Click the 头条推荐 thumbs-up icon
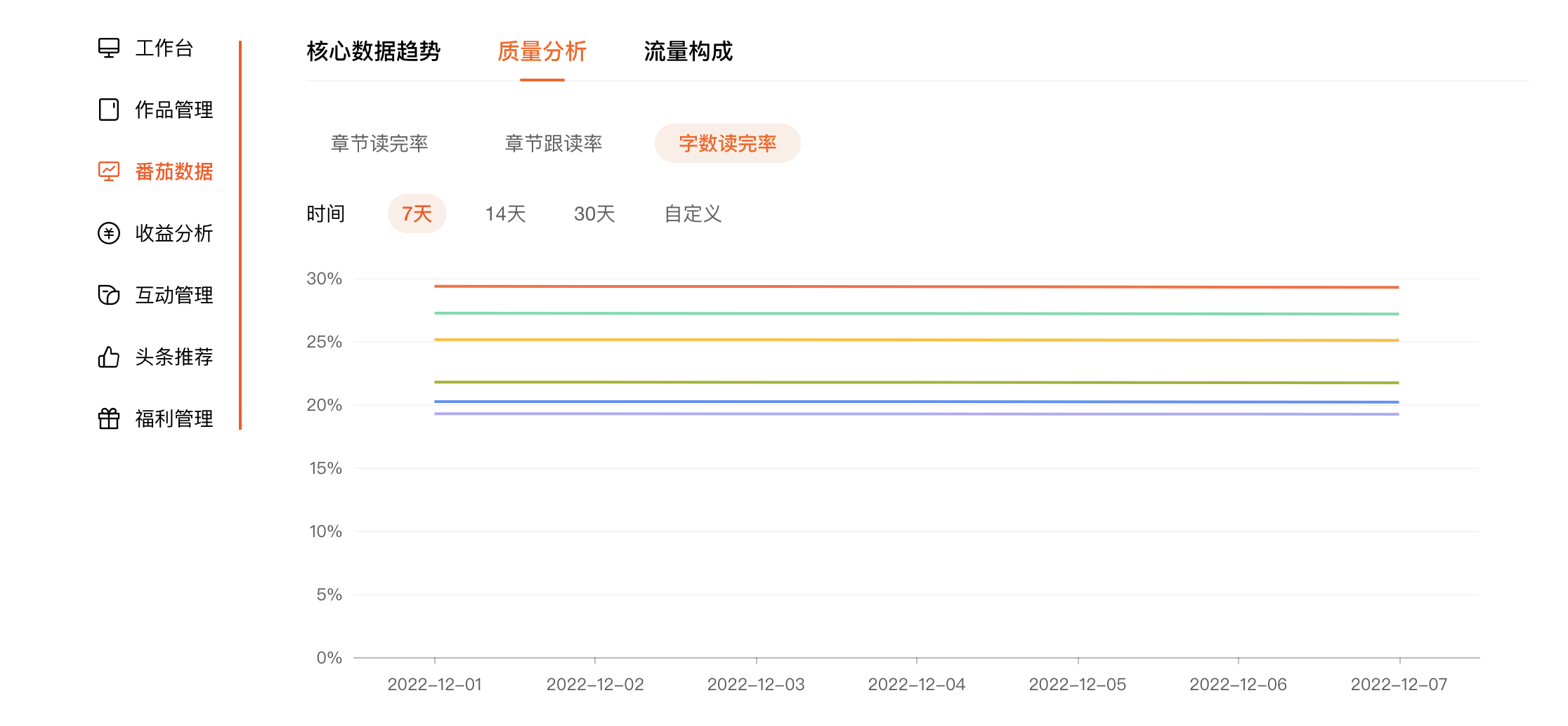Image resolution: width=1568 pixels, height=726 pixels. coord(109,357)
